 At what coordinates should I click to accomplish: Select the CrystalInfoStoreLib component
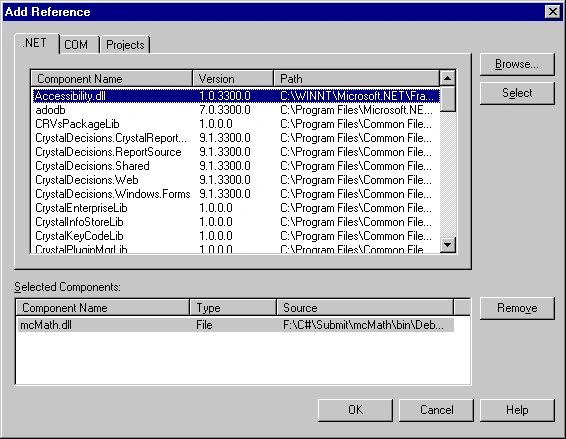(236, 222)
